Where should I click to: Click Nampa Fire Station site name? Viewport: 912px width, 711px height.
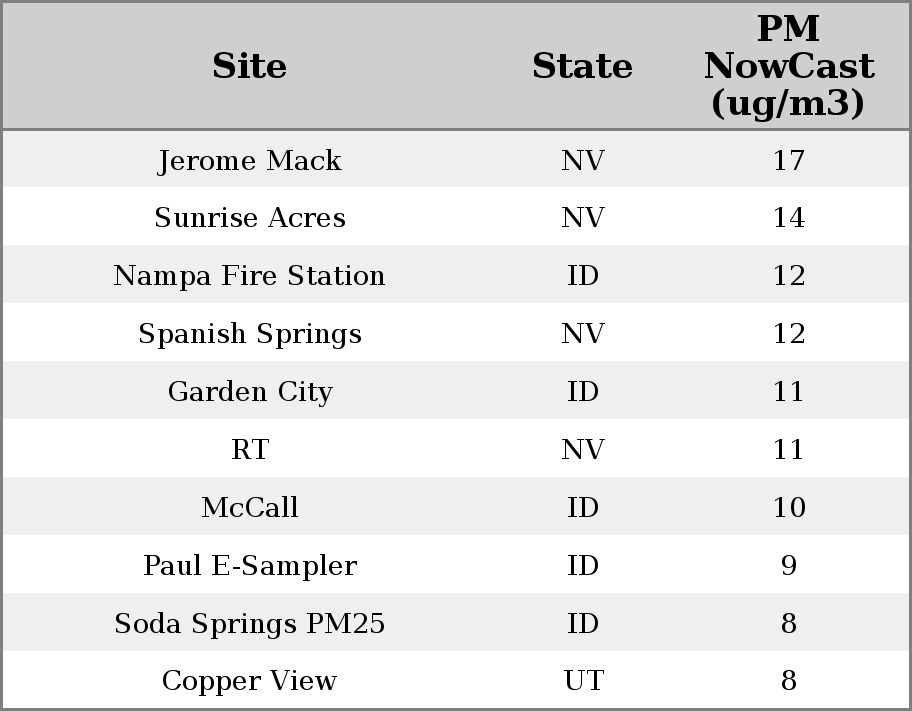tap(249, 276)
